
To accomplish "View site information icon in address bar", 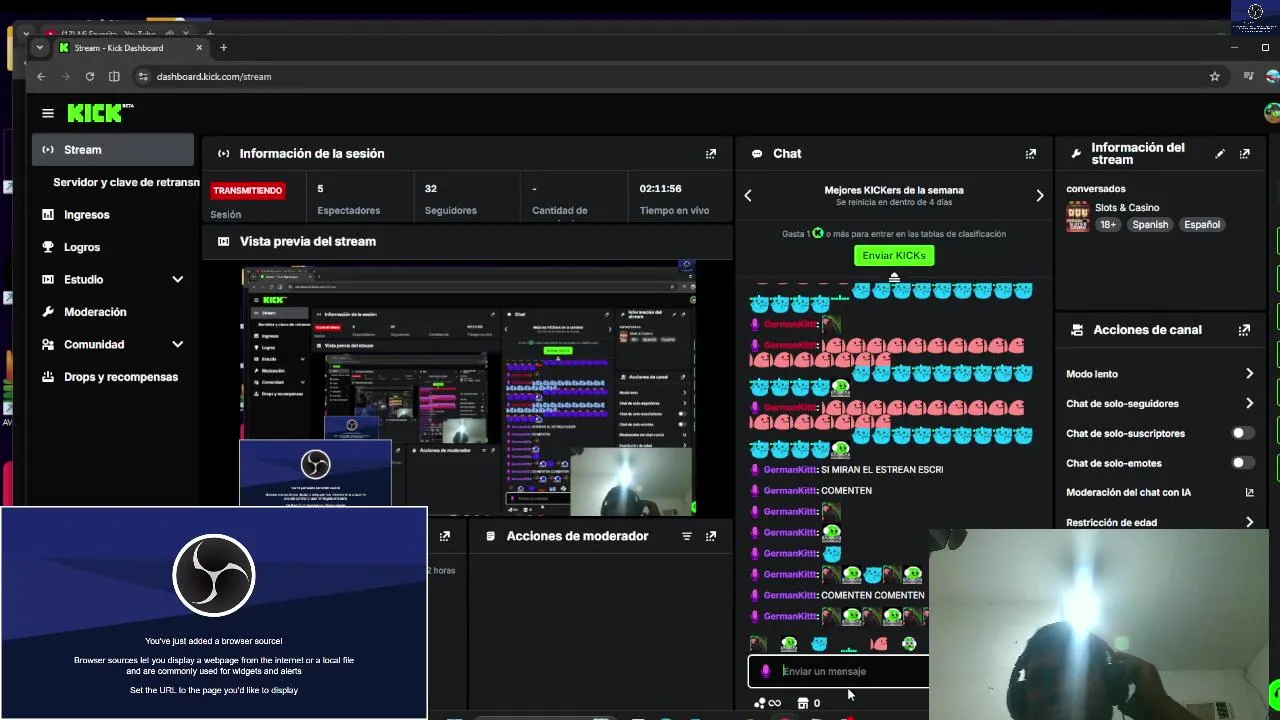I will click(143, 76).
